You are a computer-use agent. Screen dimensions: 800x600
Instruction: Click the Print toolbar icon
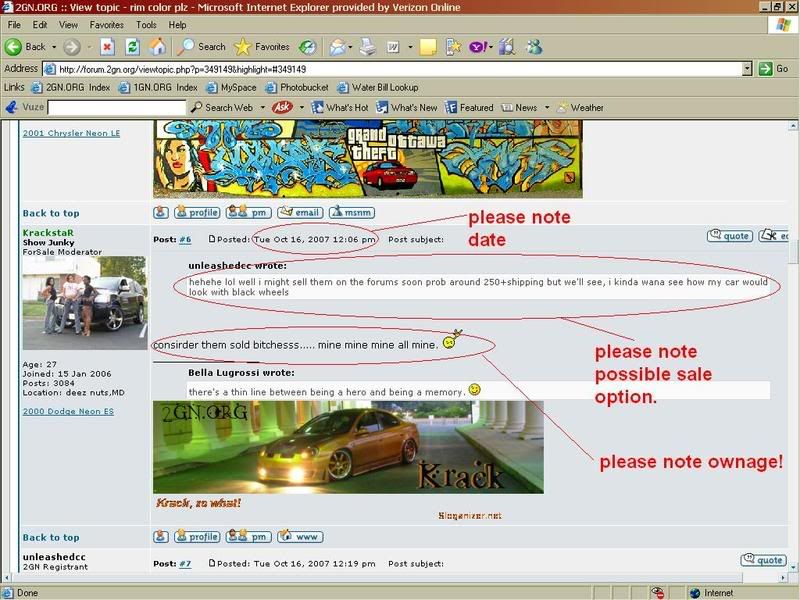coord(368,47)
